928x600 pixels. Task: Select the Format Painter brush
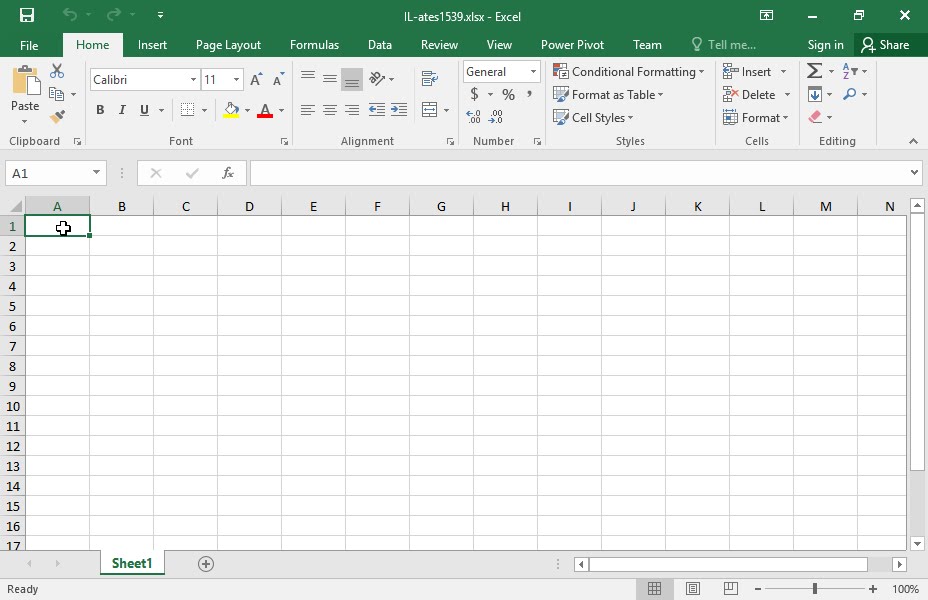pos(57,117)
